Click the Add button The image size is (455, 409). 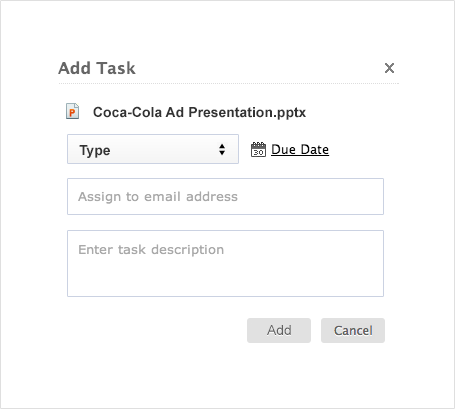pyautogui.click(x=279, y=330)
